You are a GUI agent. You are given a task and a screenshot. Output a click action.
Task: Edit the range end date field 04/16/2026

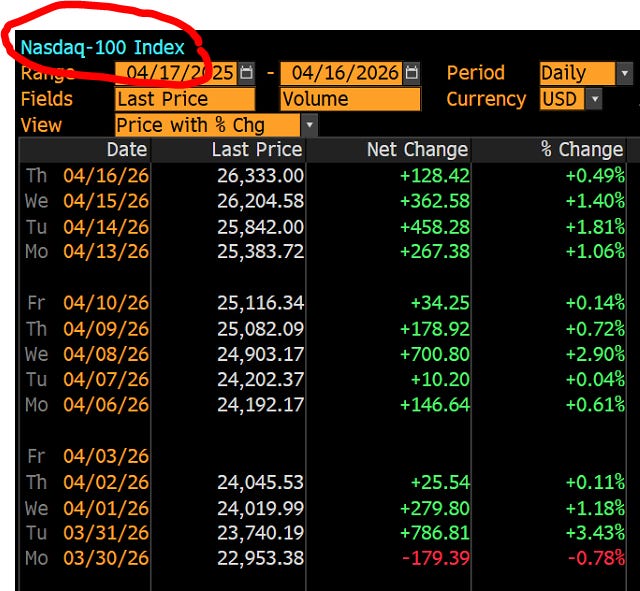(342, 73)
